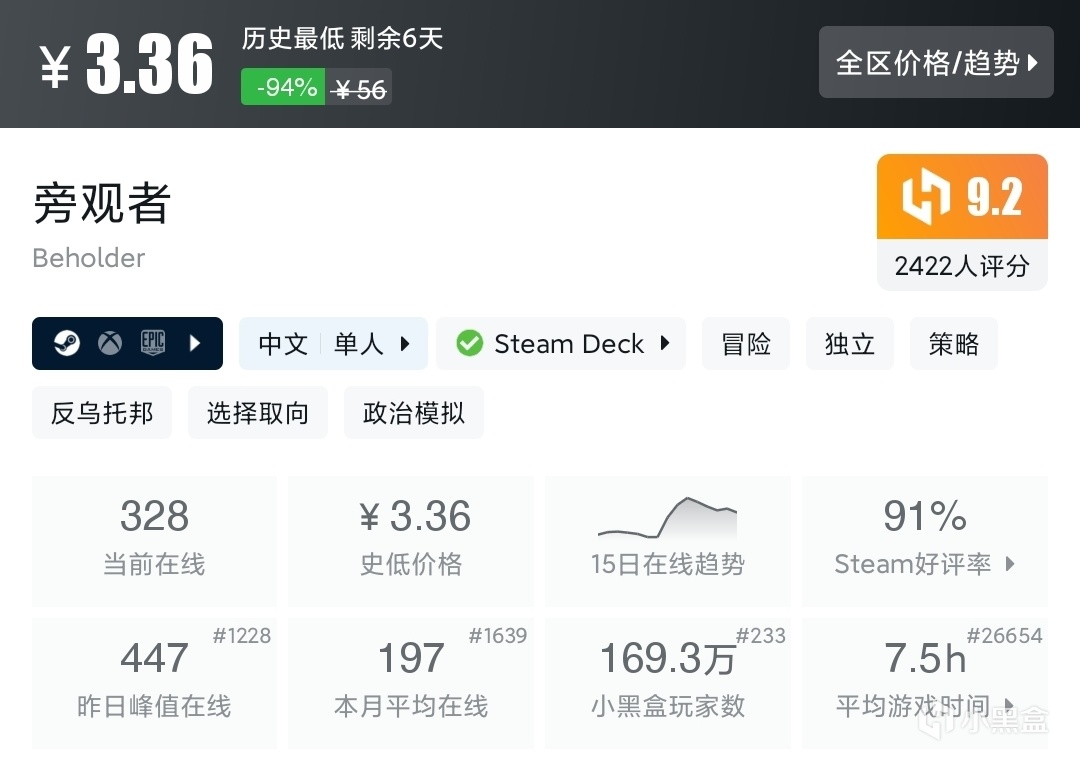Select the 策略 tag
1080x759 pixels.
click(954, 344)
